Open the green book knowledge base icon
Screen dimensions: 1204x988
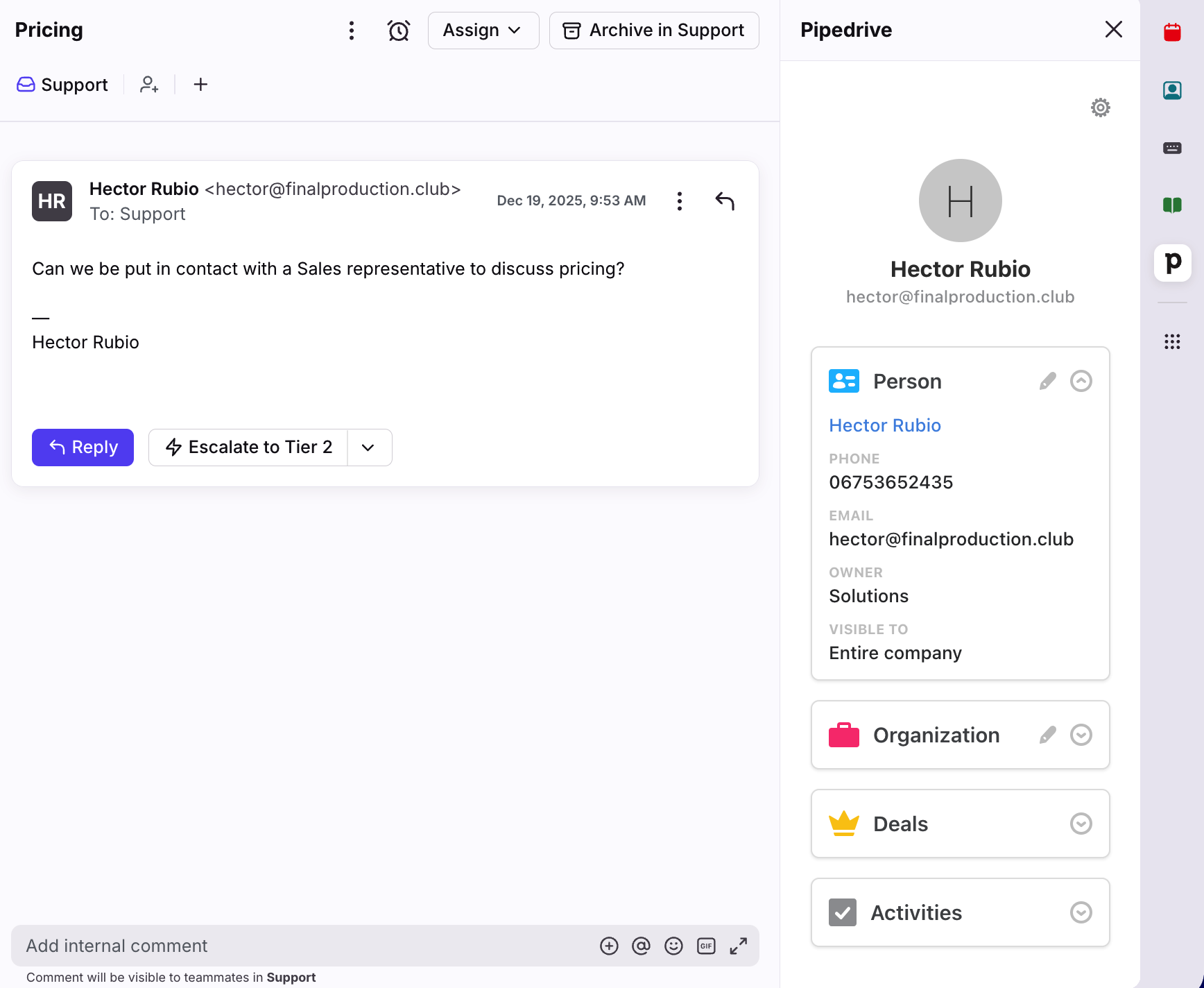pyautogui.click(x=1172, y=205)
